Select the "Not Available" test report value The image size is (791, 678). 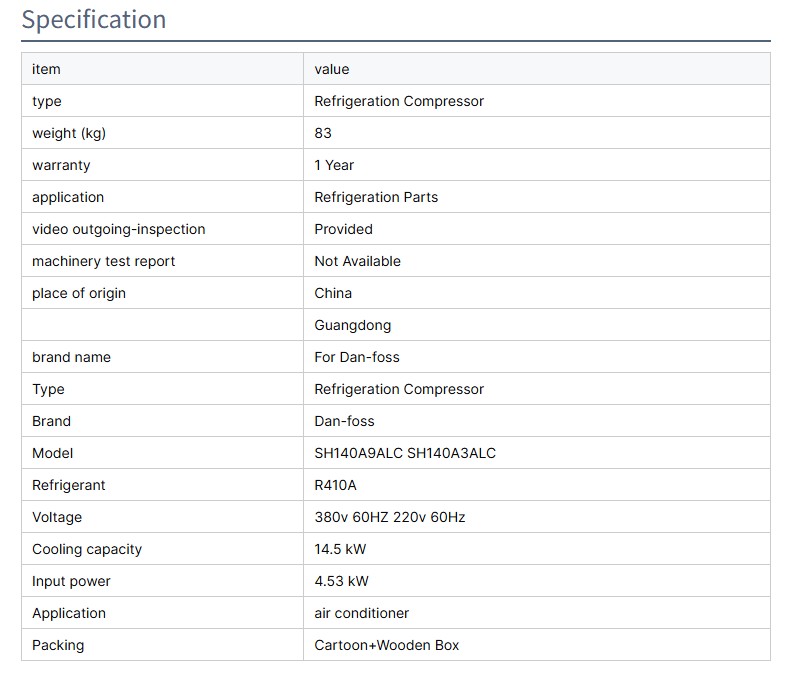pos(357,261)
